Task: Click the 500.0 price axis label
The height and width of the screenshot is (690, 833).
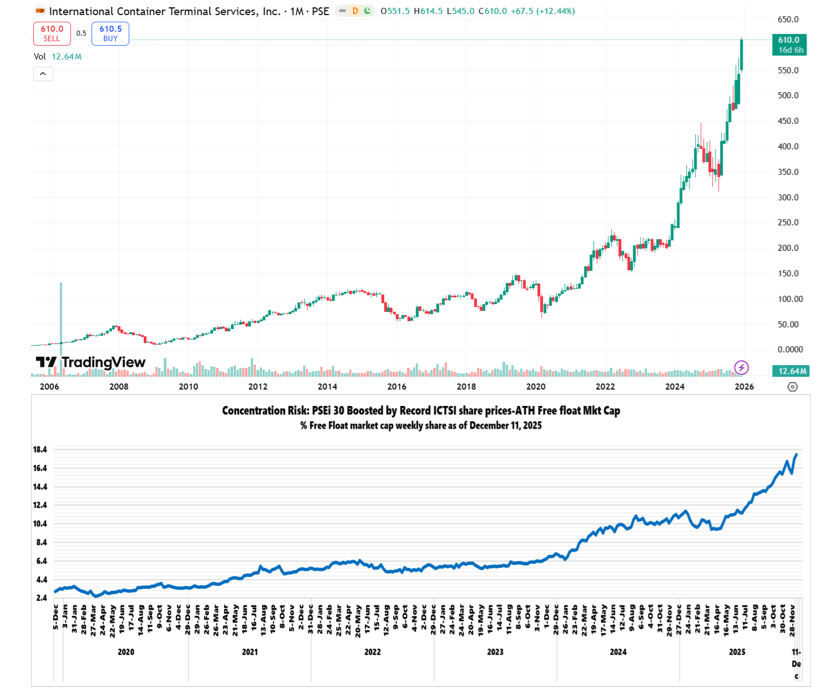Action: pos(788,96)
